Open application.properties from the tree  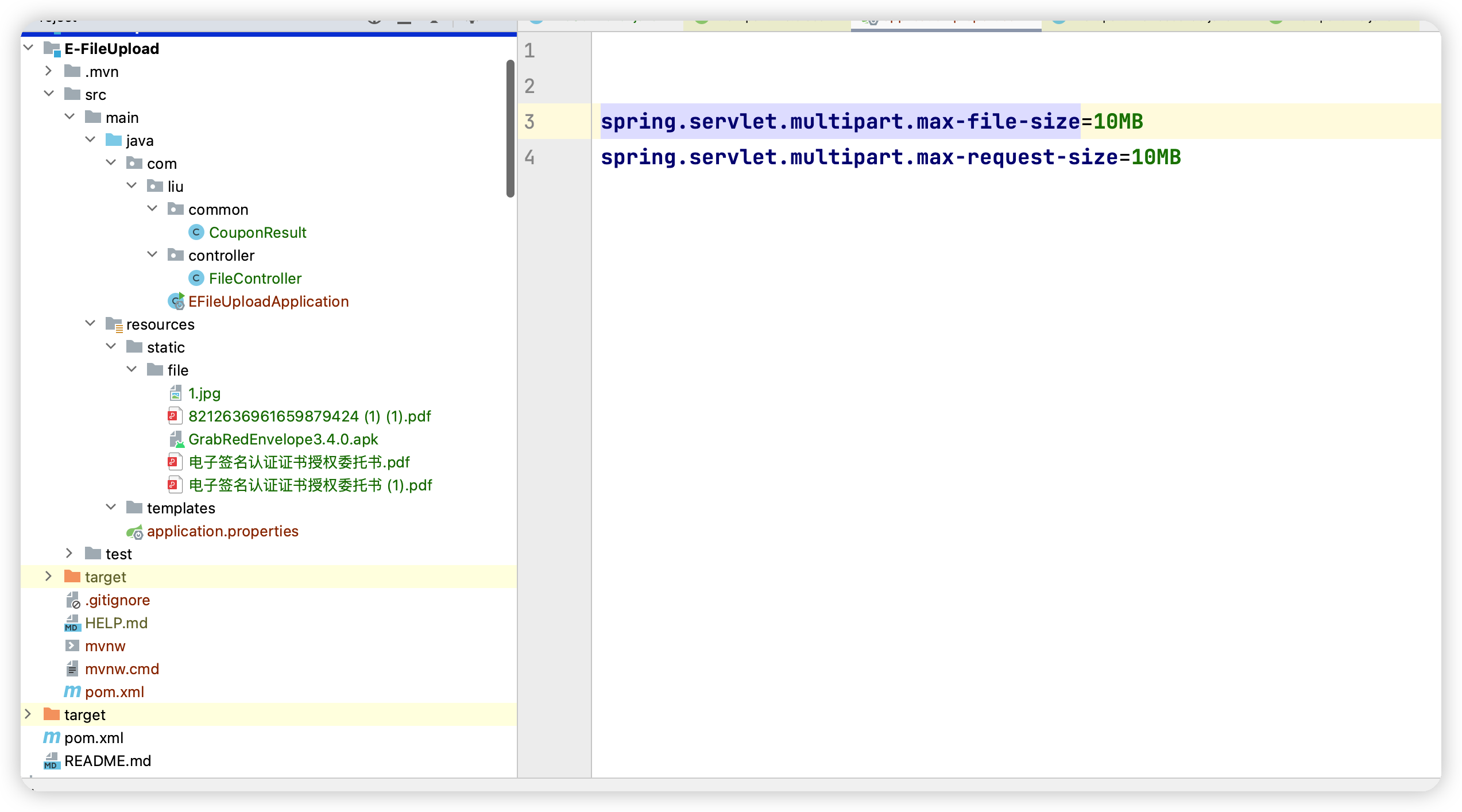click(x=222, y=531)
